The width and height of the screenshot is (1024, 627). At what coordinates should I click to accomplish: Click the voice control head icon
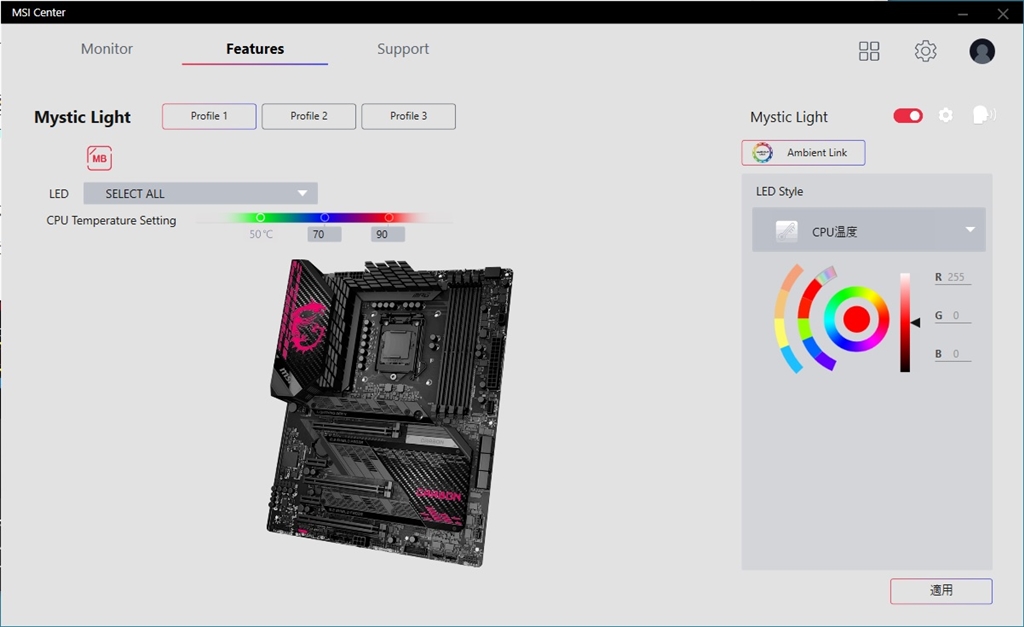point(983,116)
